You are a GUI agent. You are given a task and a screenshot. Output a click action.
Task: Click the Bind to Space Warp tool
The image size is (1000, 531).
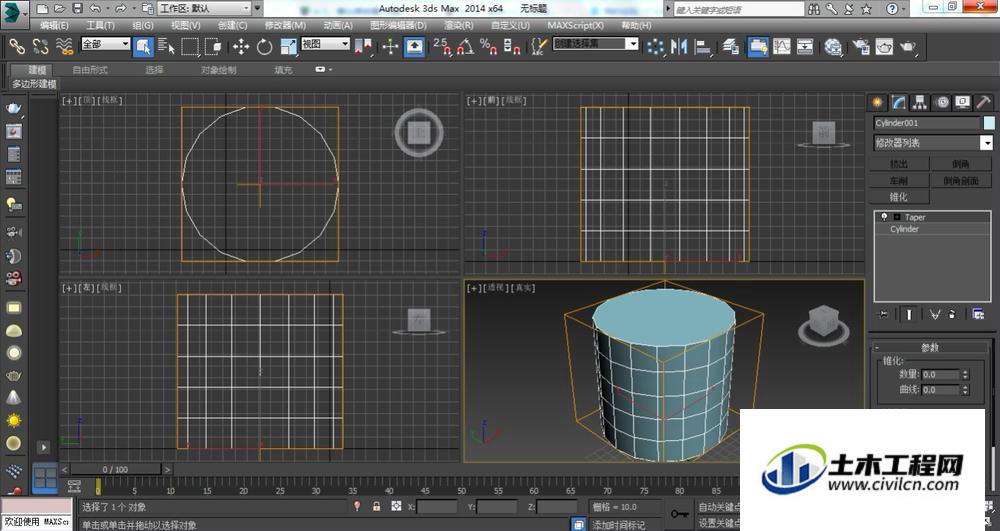tap(64, 47)
